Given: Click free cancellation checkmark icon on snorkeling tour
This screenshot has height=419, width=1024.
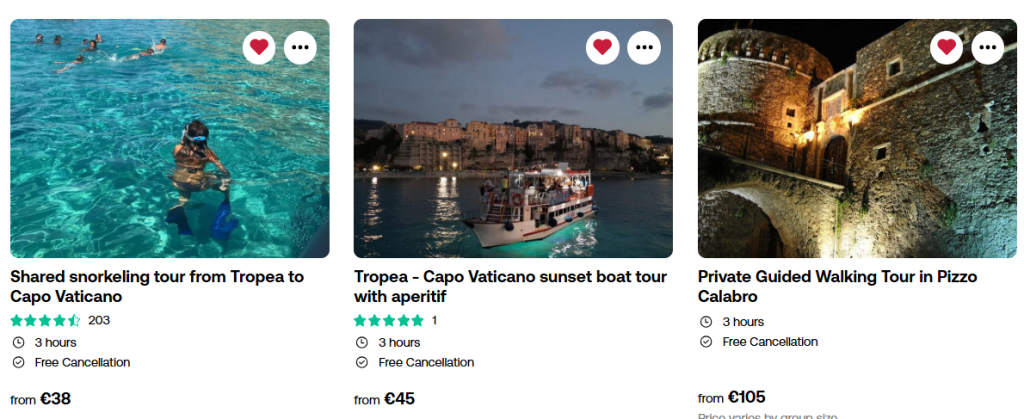Looking at the screenshot, I should pyautogui.click(x=18, y=362).
